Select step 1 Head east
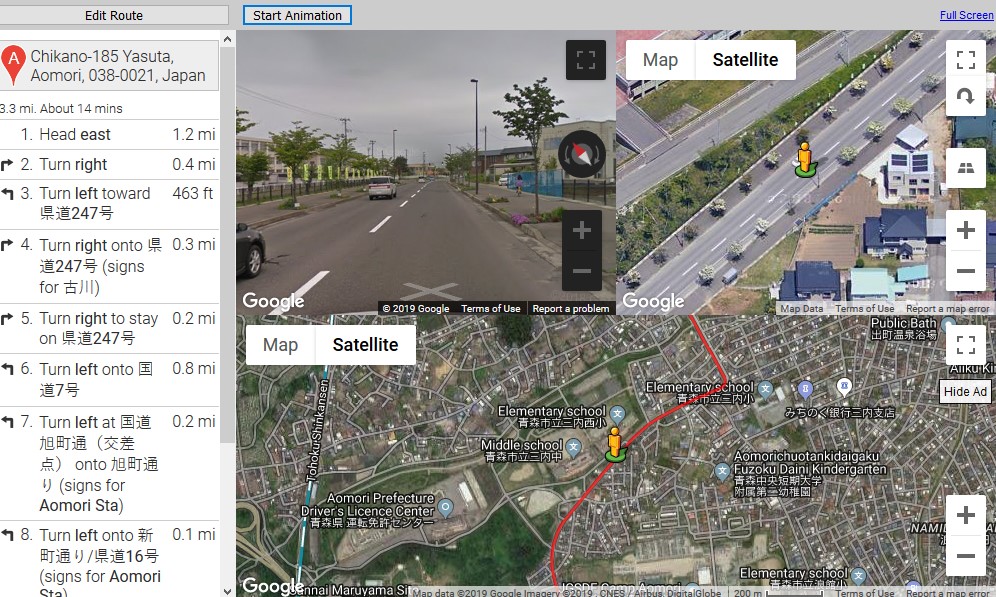This screenshot has width=996, height=597. point(109,135)
